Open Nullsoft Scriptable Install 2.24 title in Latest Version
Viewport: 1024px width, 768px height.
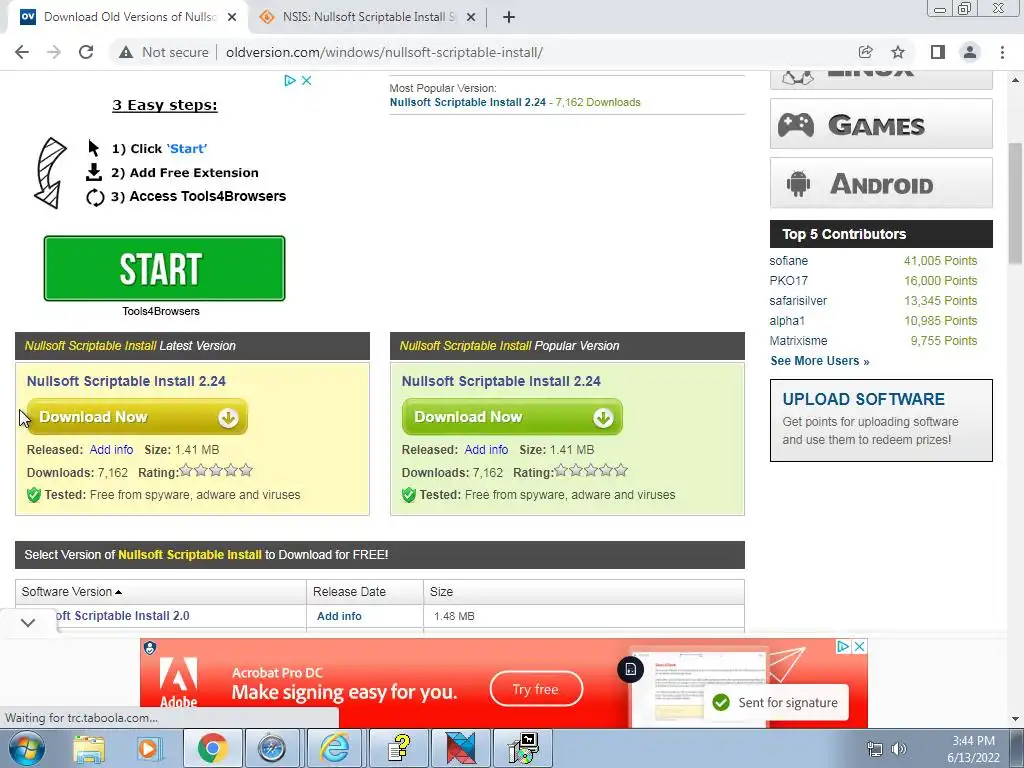(126, 381)
